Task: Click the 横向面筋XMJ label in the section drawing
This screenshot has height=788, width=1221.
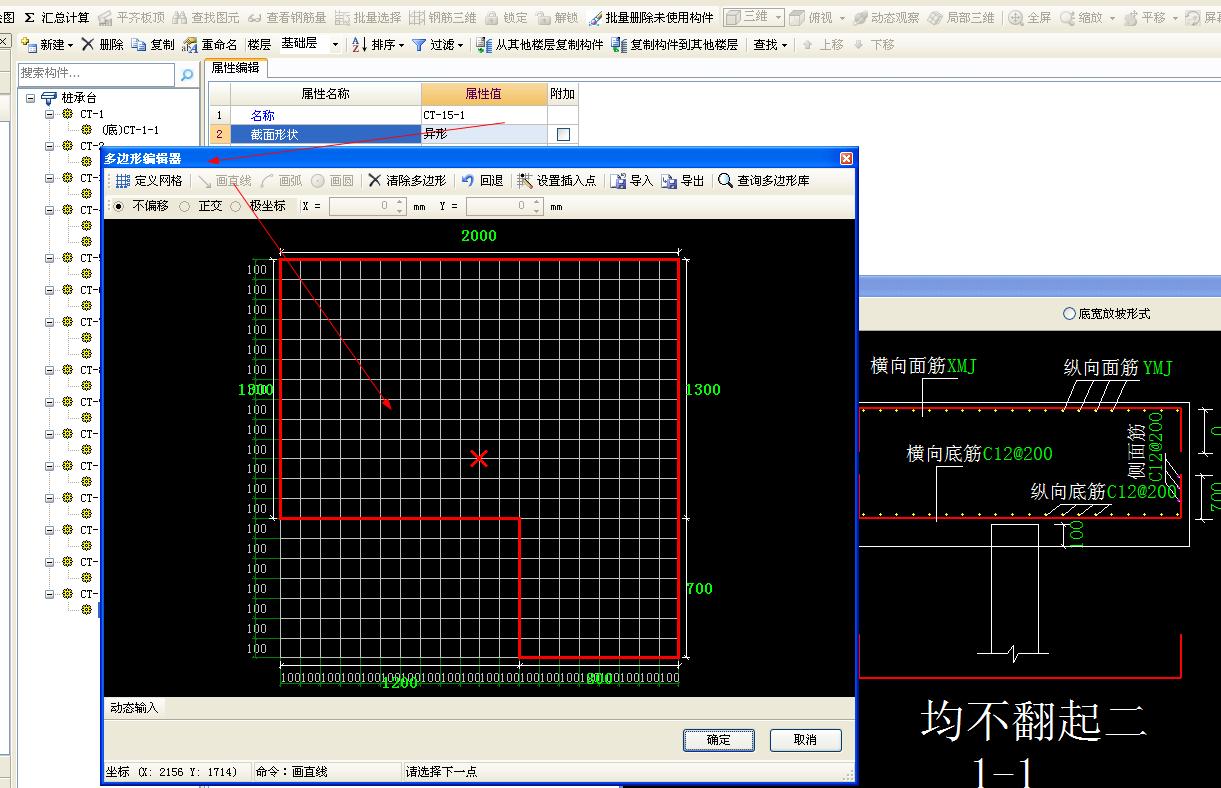Action: point(923,367)
